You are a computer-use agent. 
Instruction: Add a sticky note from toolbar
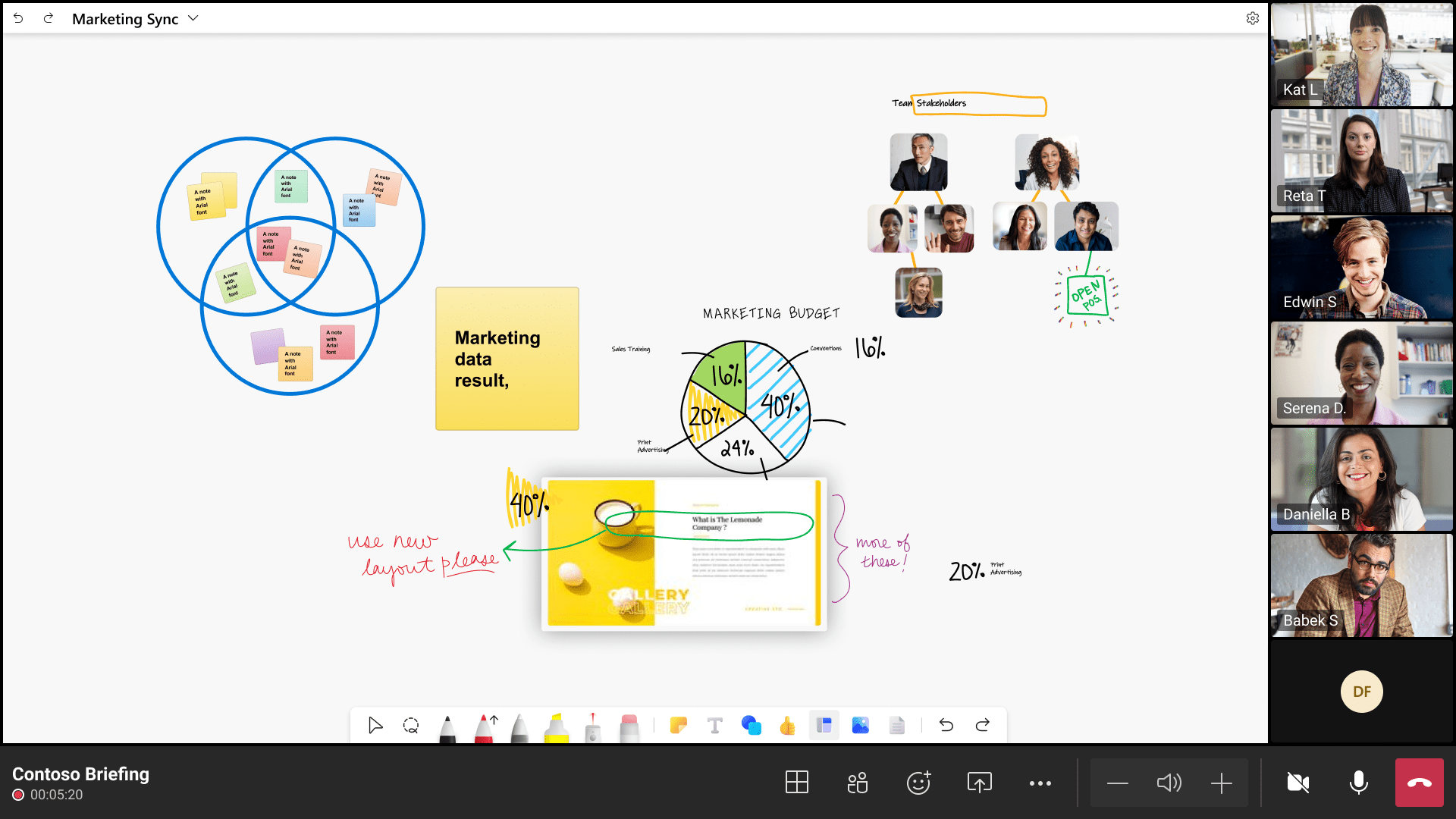click(678, 726)
